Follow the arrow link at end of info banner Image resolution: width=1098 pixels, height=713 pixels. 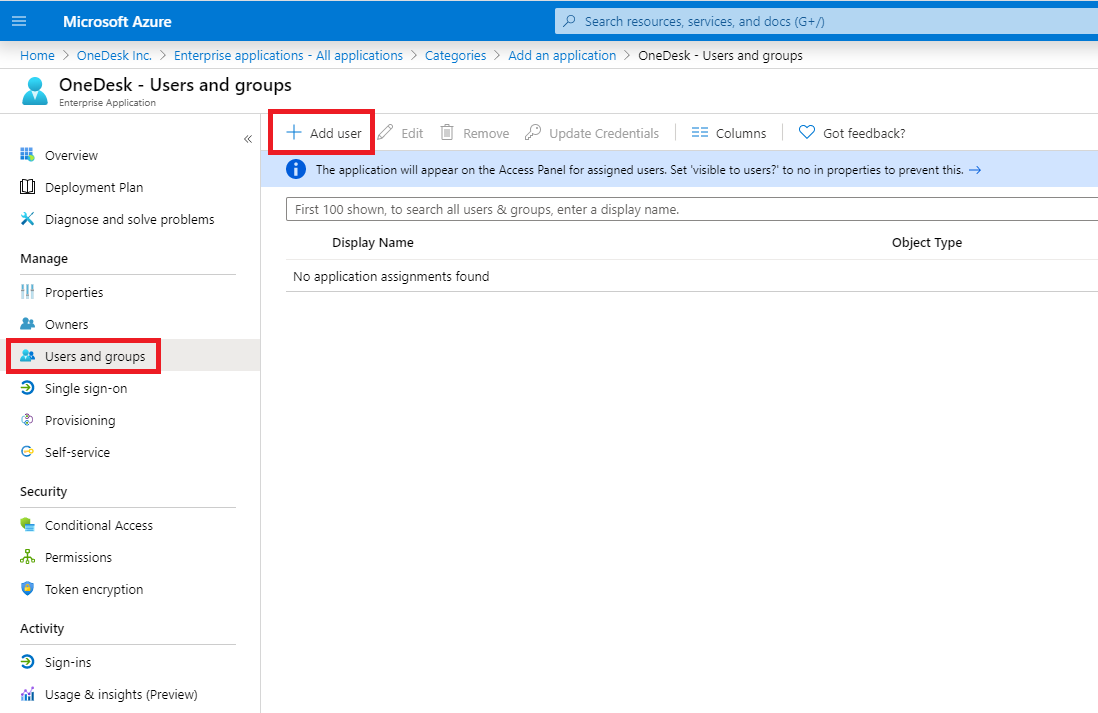point(975,169)
